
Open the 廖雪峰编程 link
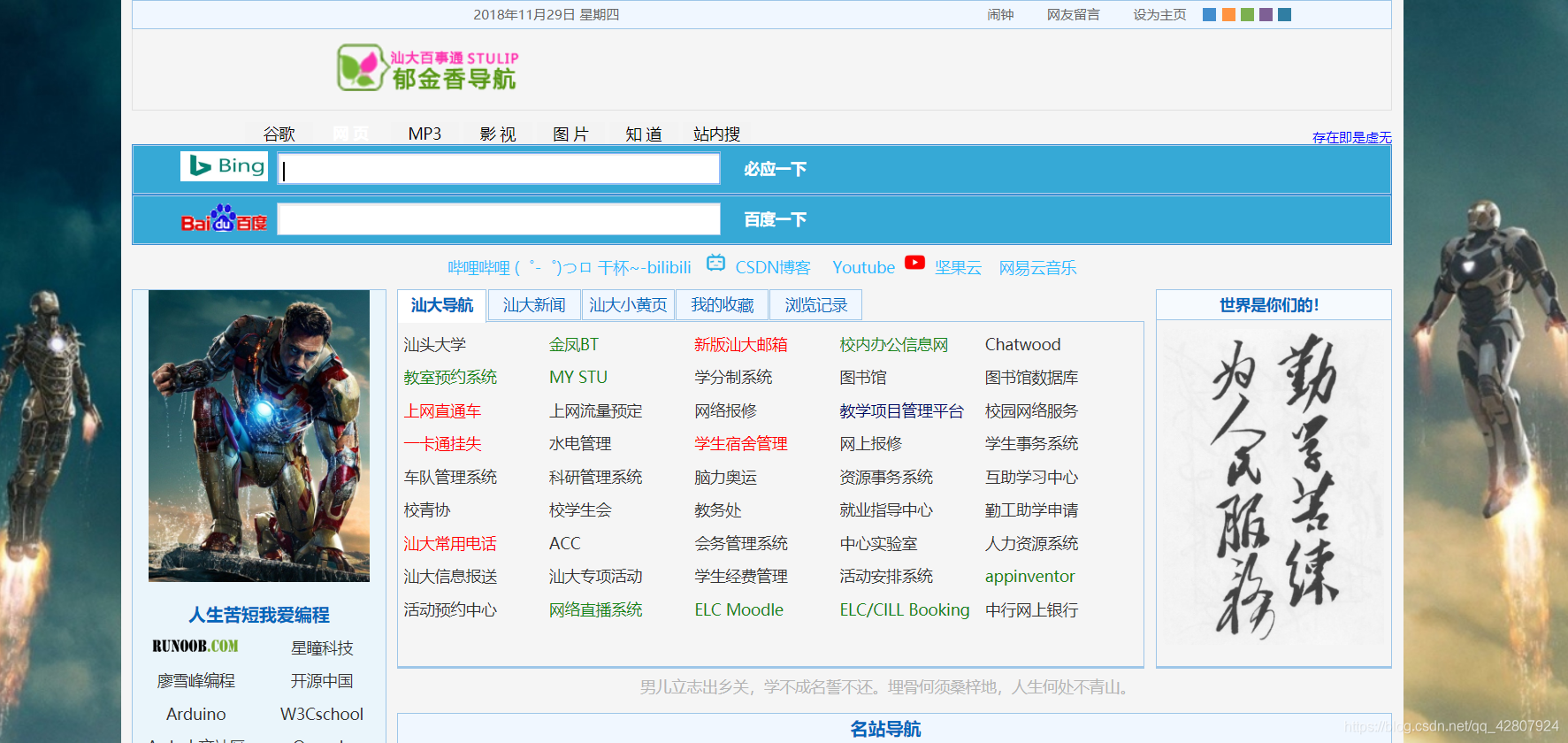click(196, 680)
